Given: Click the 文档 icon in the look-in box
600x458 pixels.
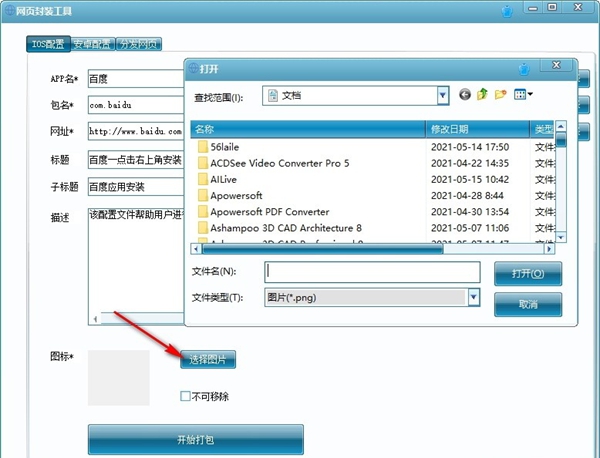Looking at the screenshot, I should [272, 95].
